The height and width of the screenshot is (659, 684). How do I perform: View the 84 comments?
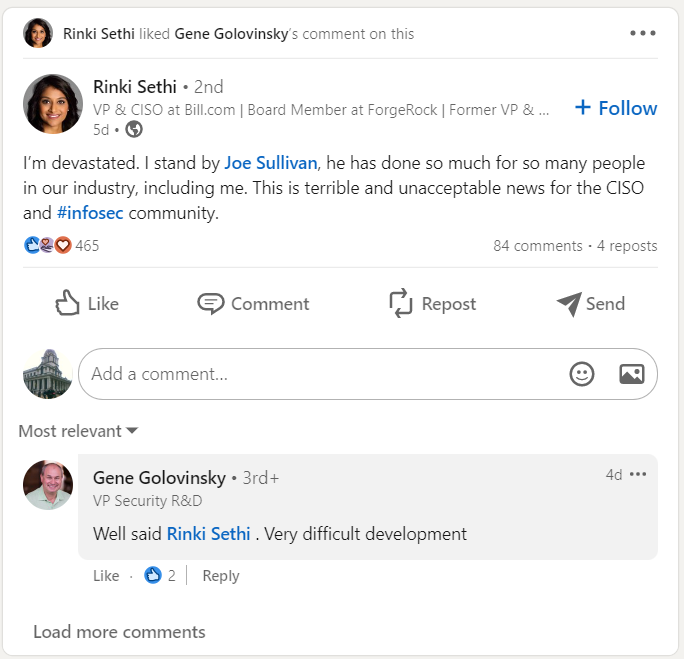(537, 246)
